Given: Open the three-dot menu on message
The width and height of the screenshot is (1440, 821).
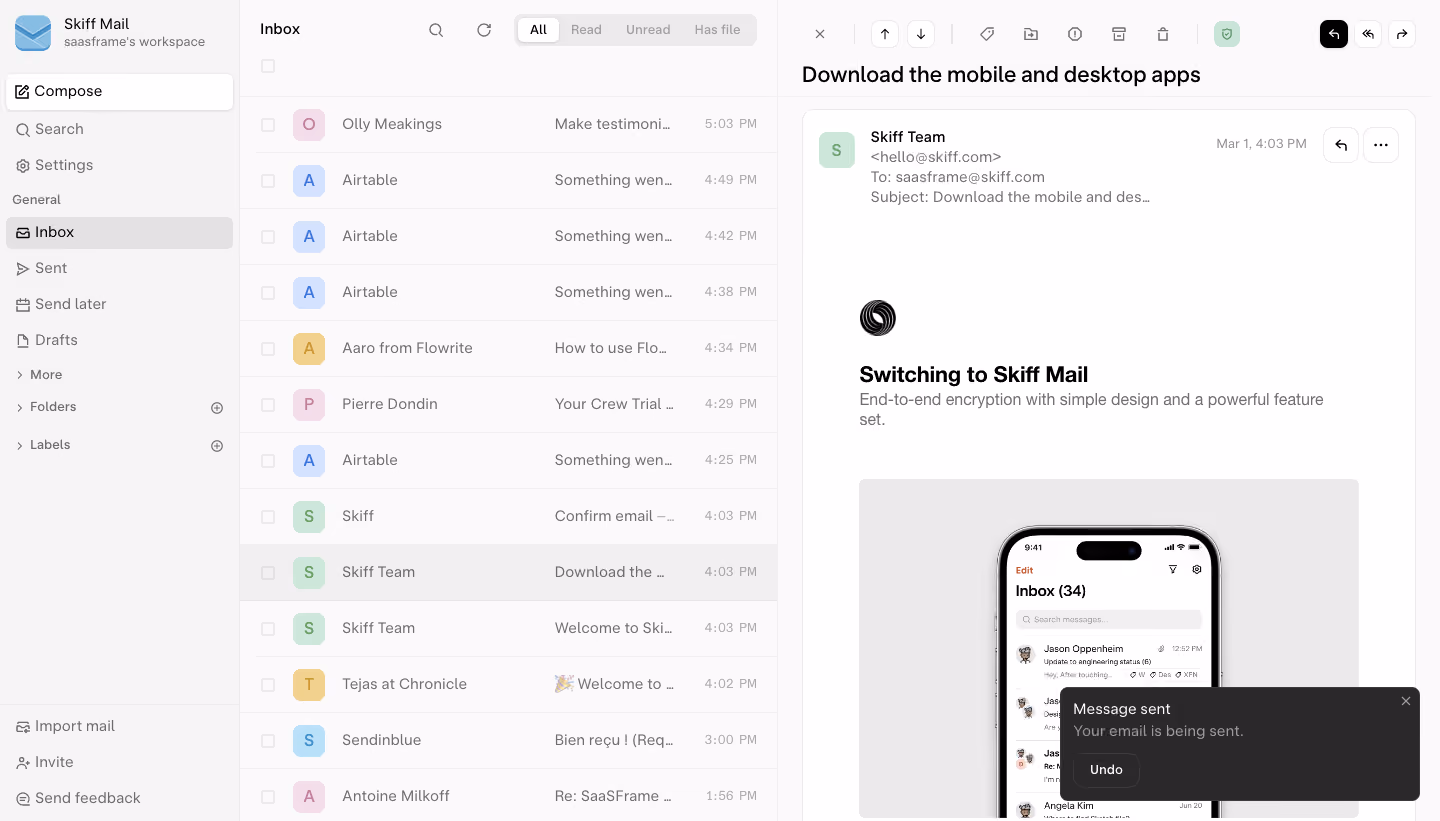Looking at the screenshot, I should pyautogui.click(x=1381, y=145).
